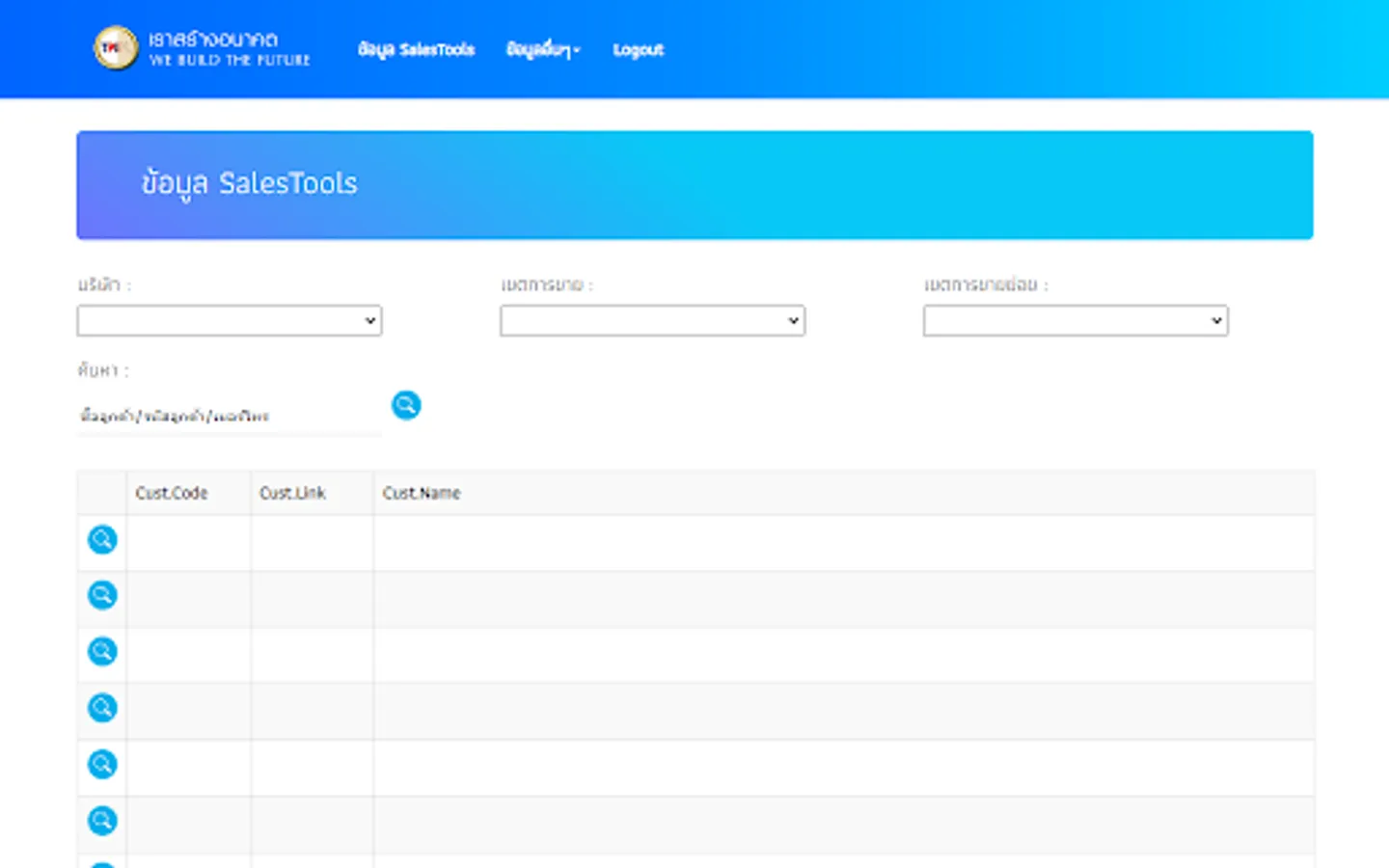Open details via the second table row's magnifier

click(102, 595)
